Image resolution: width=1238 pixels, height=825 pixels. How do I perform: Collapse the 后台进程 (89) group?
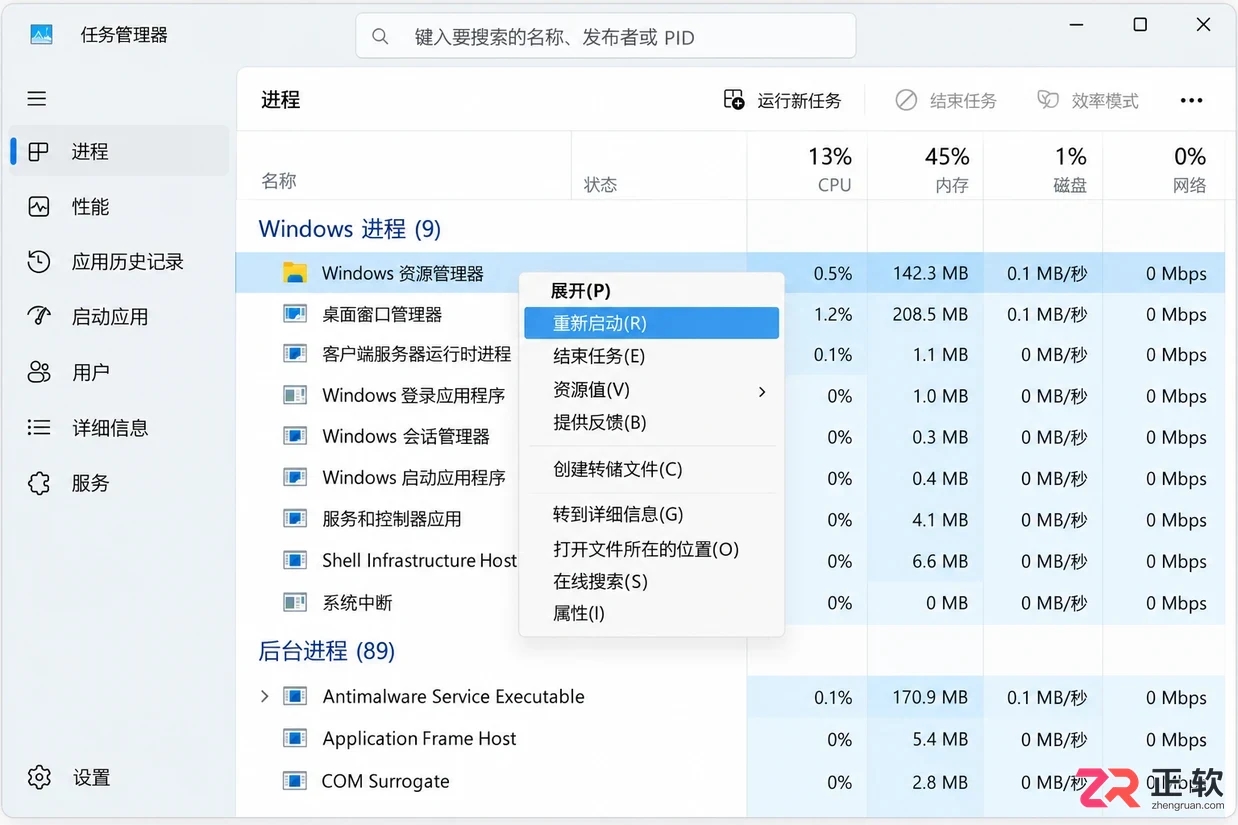[x=326, y=651]
